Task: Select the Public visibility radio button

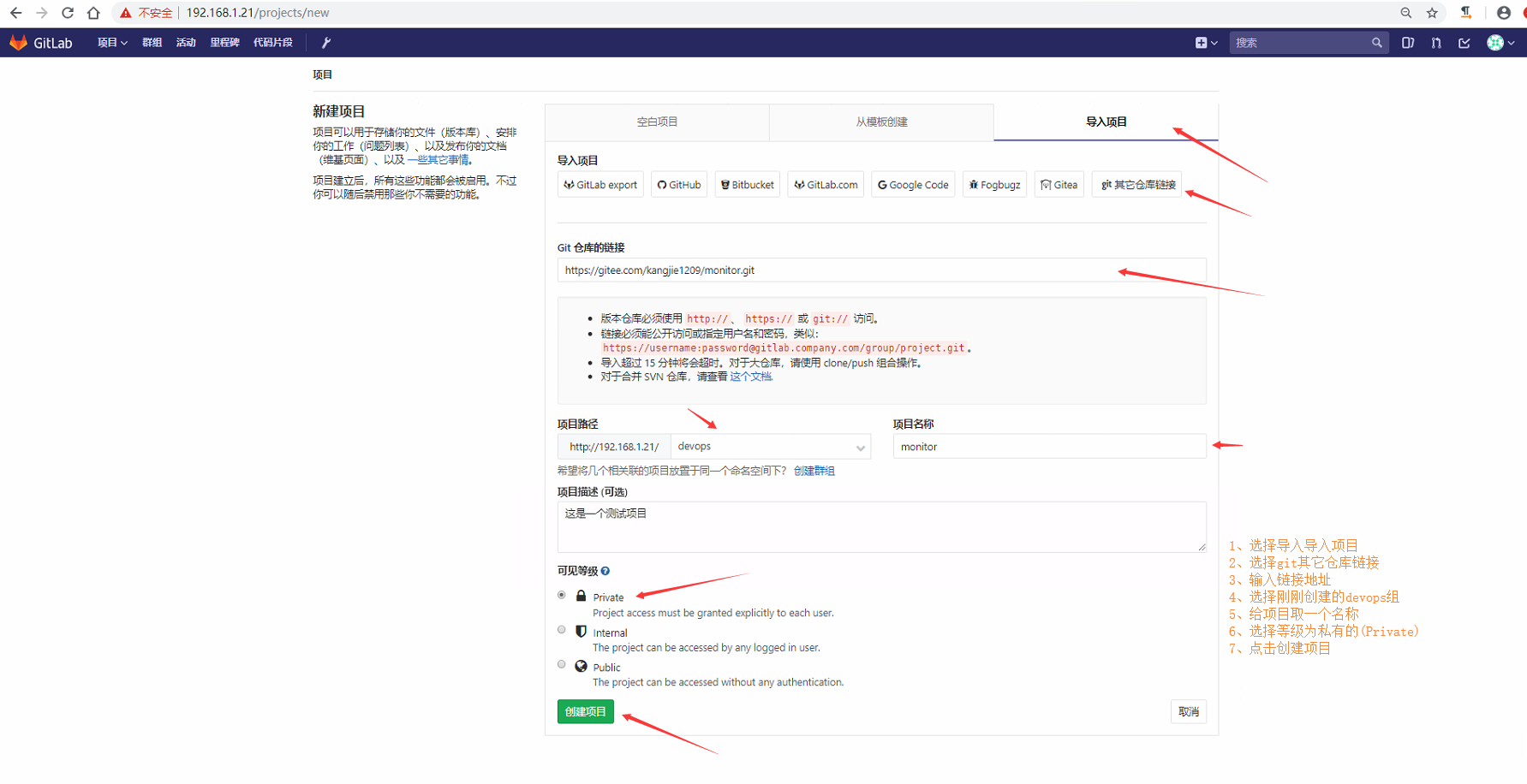Action: pyautogui.click(x=562, y=664)
